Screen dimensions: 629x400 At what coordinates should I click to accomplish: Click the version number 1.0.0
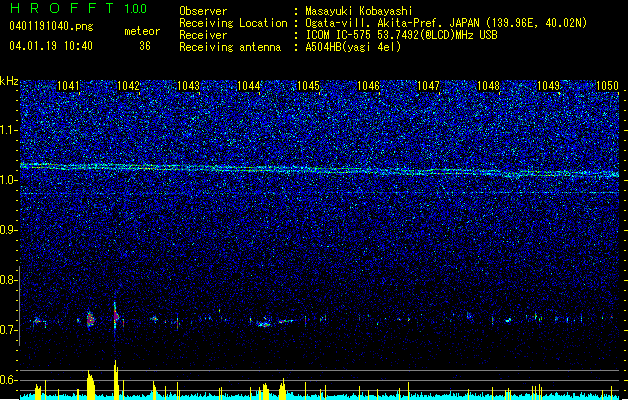[136, 8]
